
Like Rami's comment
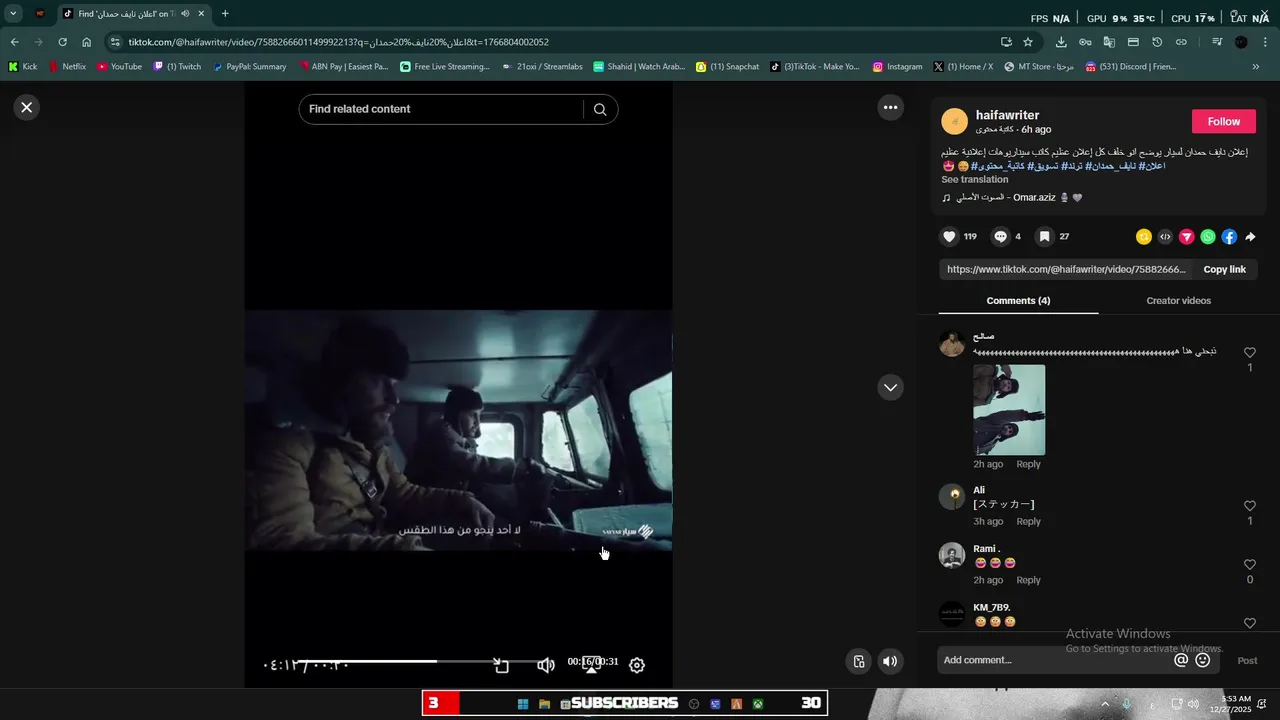click(x=1249, y=565)
